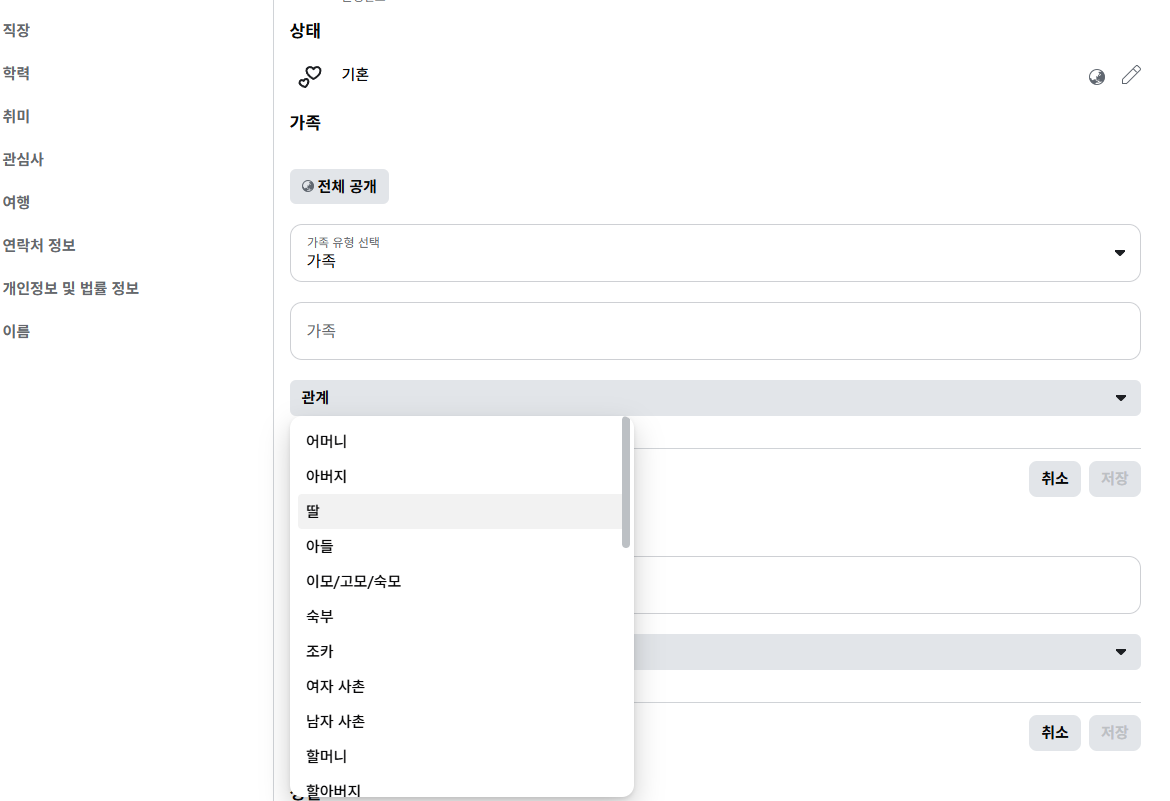This screenshot has height=801, width=1170.
Task: Select 연락처 정보 from the sidebar
Action: pyautogui.click(x=42, y=244)
